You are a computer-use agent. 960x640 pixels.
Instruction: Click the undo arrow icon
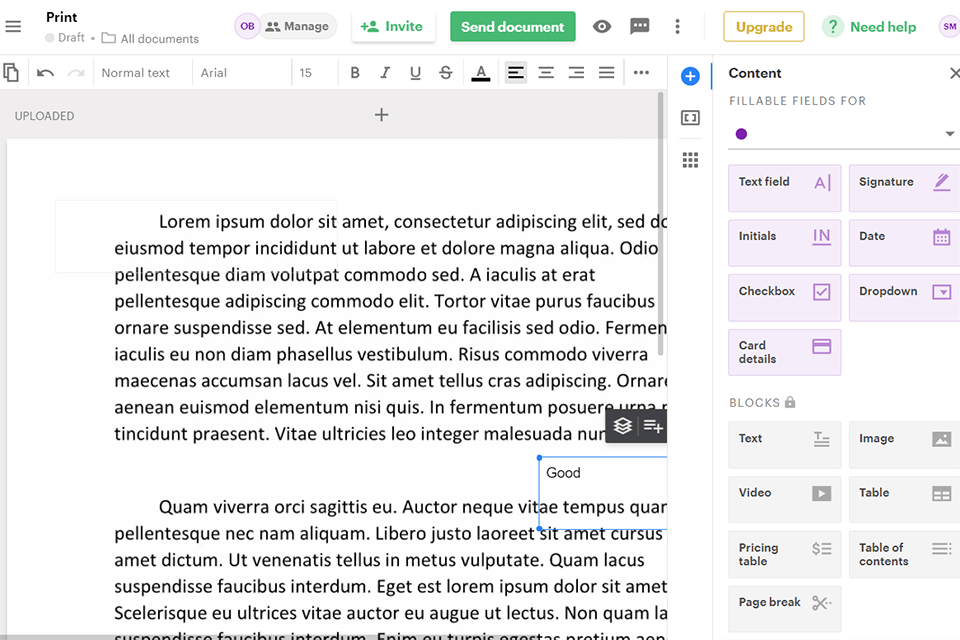click(45, 73)
